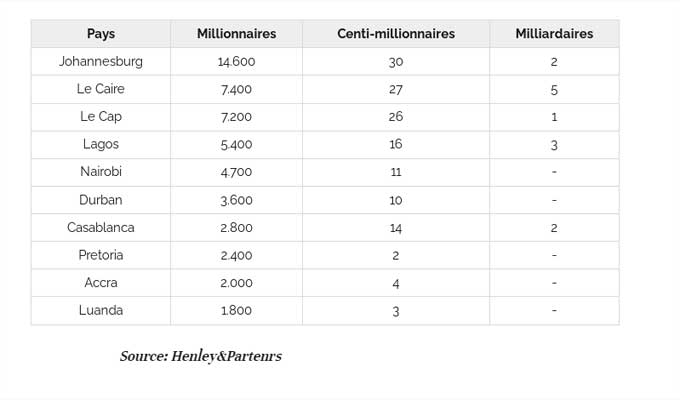Select Luanda's 1.800 millionaires value
The image size is (680, 400).
coord(236,311)
